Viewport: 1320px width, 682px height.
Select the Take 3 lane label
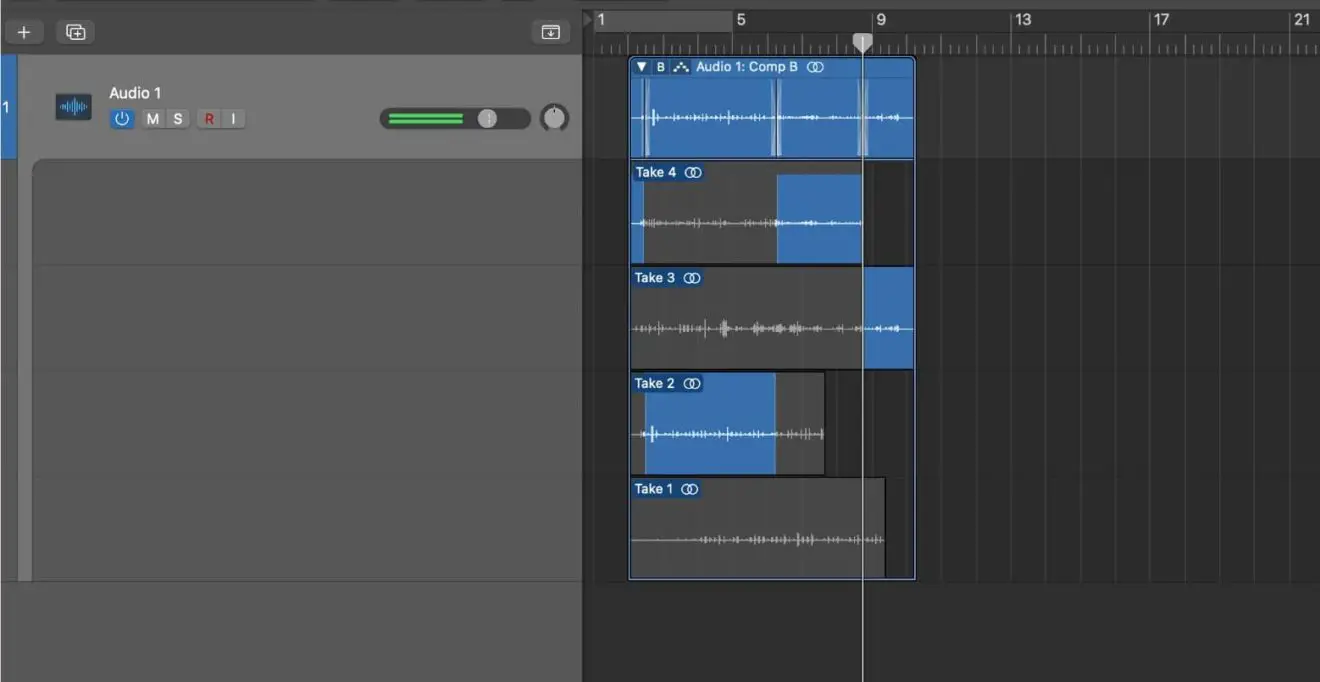[x=655, y=278]
